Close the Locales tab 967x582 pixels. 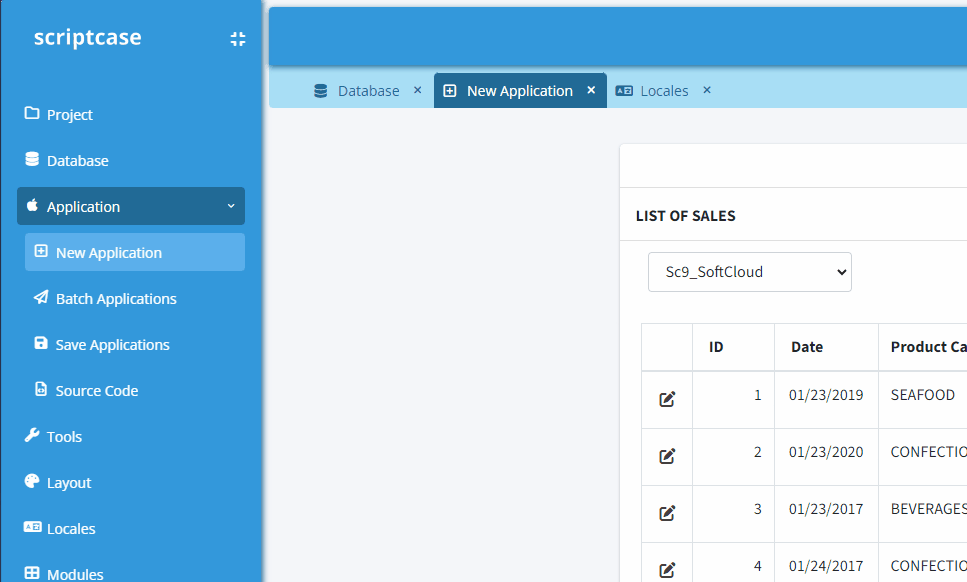coord(707,90)
